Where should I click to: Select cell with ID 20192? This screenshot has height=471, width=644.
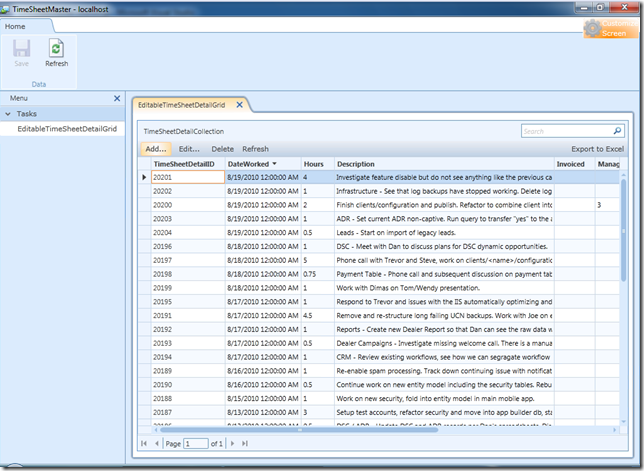coord(188,329)
